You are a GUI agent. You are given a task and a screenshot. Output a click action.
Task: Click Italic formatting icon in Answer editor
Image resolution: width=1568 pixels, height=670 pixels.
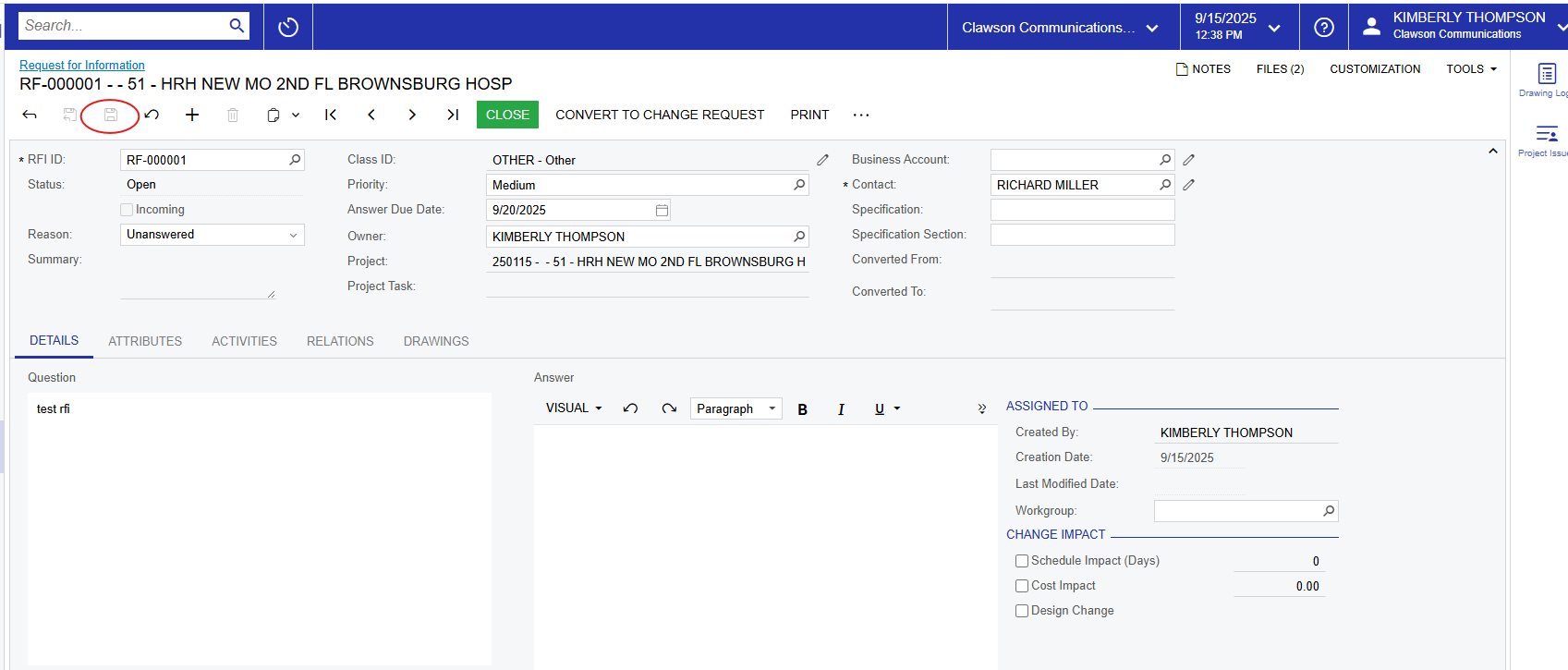pos(841,409)
